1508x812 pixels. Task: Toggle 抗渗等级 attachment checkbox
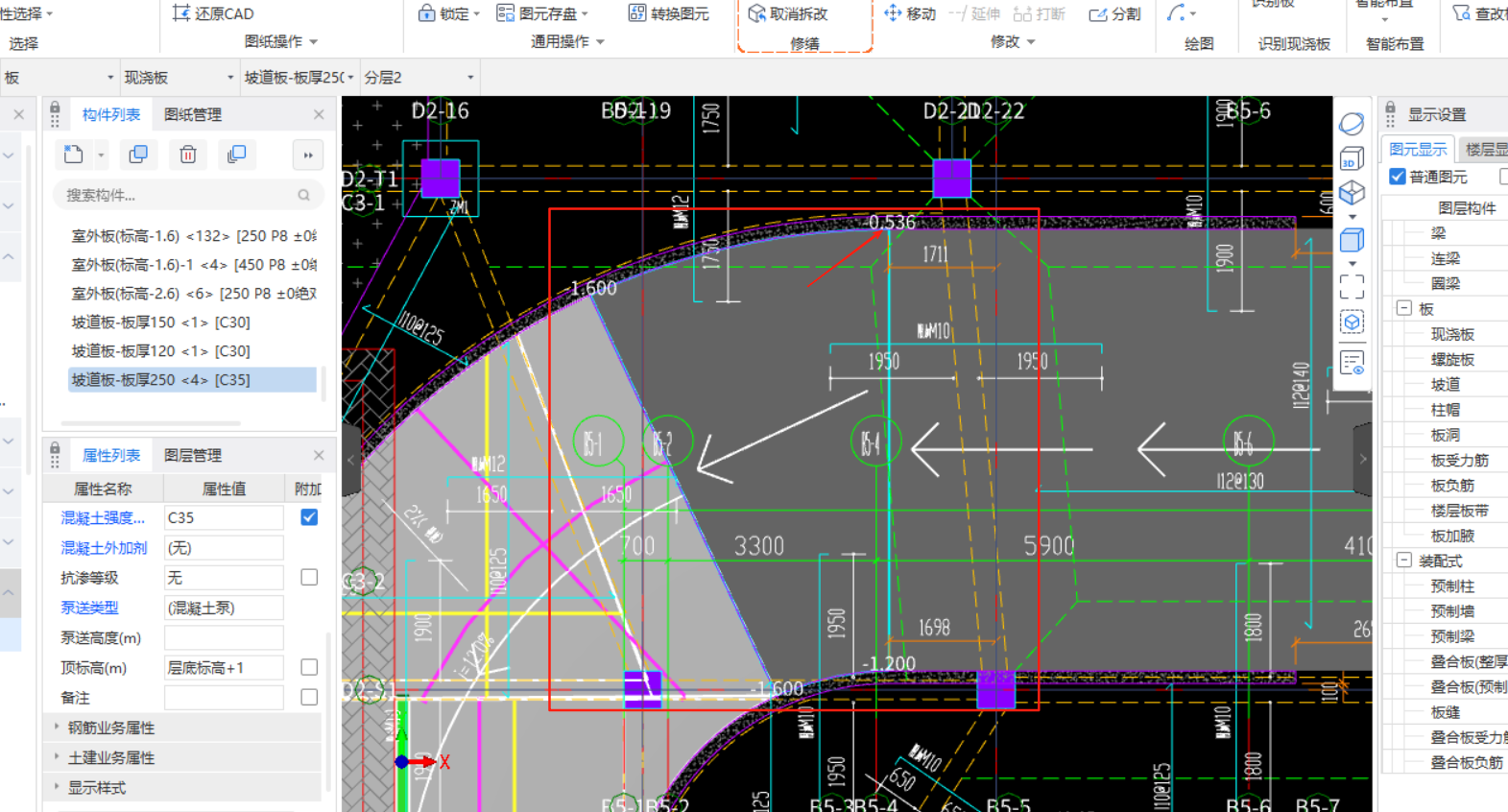tap(309, 577)
